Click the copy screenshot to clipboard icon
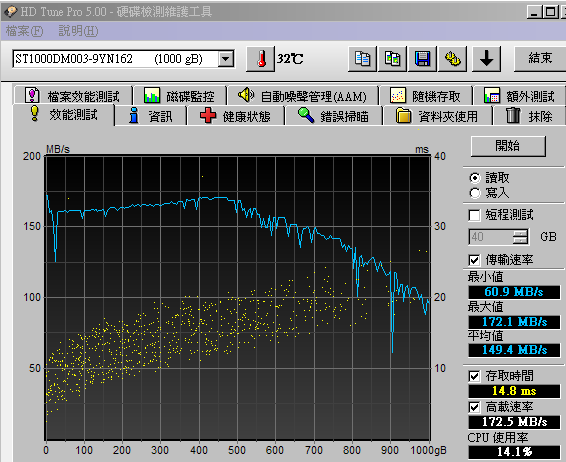 [392, 59]
